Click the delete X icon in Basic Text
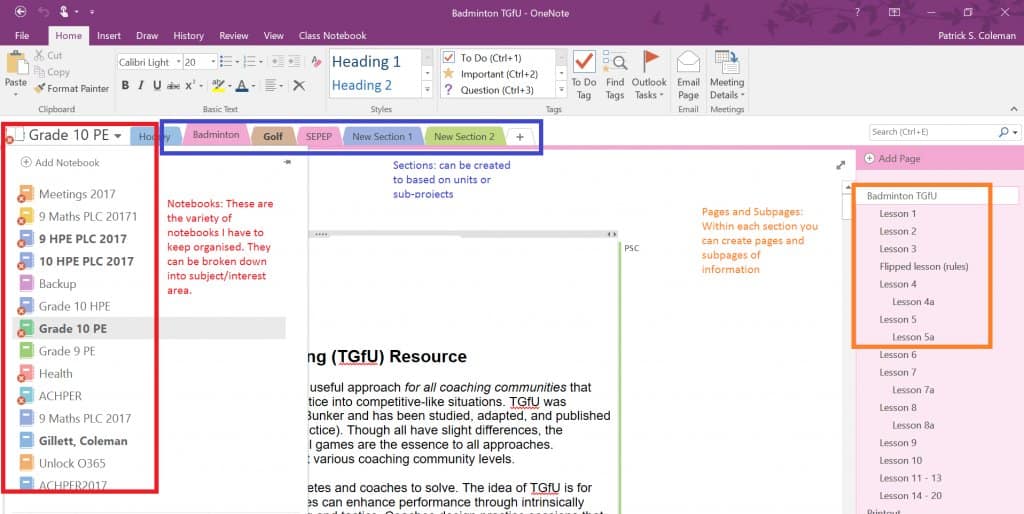Screen dimensions: 1024x514 [x=299, y=86]
